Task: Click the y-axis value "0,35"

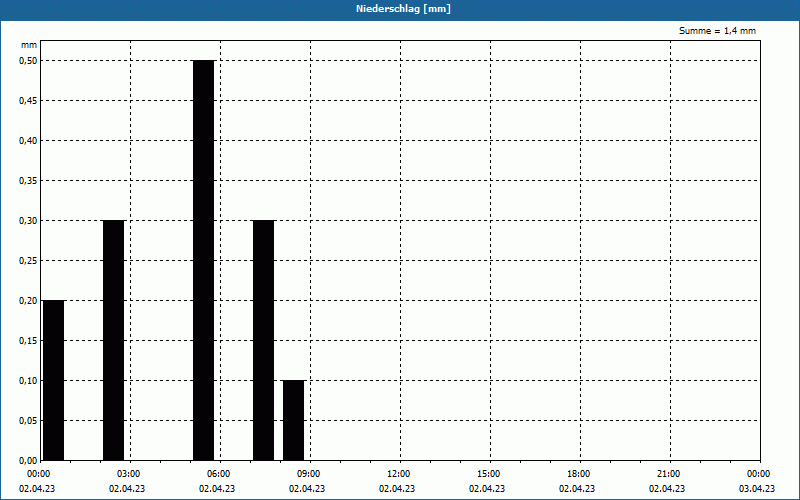Action: [x=28, y=181]
